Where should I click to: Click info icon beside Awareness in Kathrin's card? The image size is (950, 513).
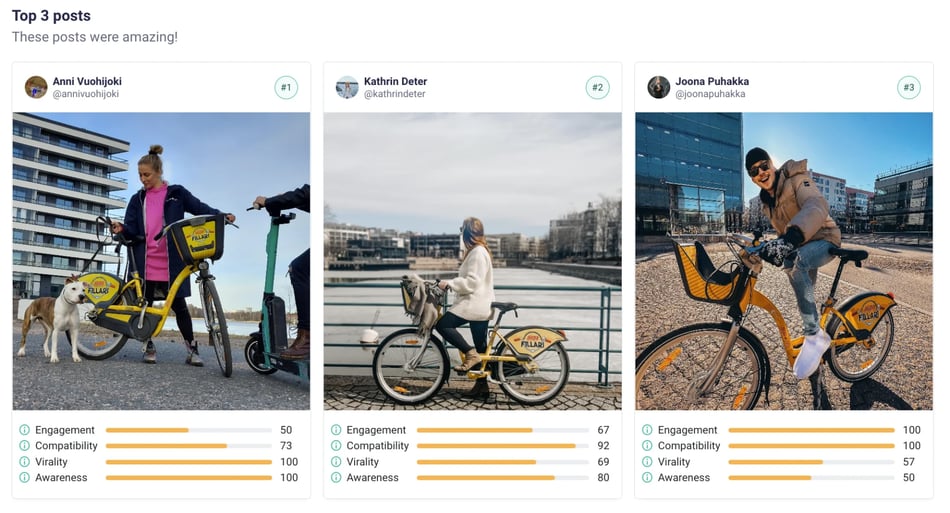tap(336, 477)
